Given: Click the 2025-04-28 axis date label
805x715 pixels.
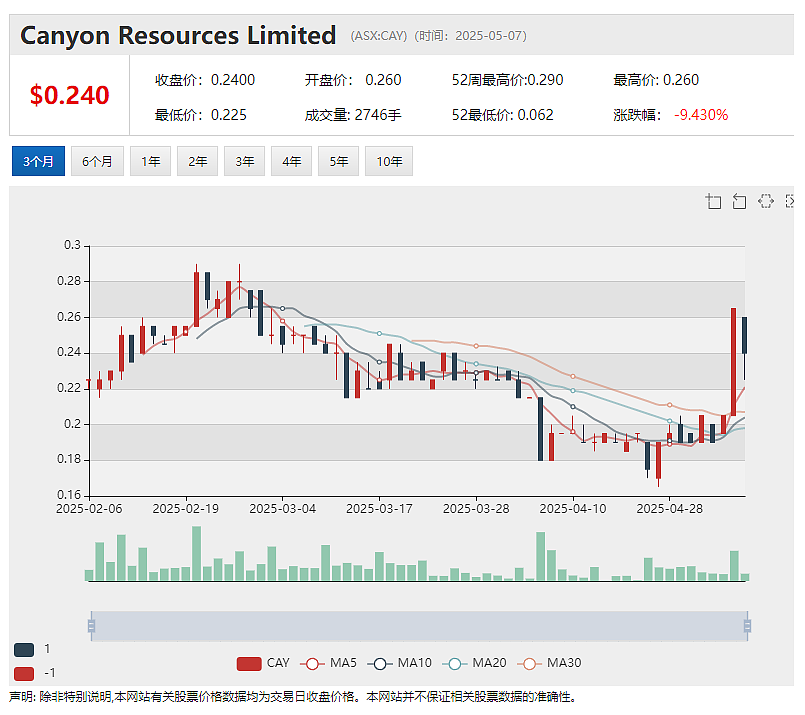Looking at the screenshot, I should click(x=669, y=509).
